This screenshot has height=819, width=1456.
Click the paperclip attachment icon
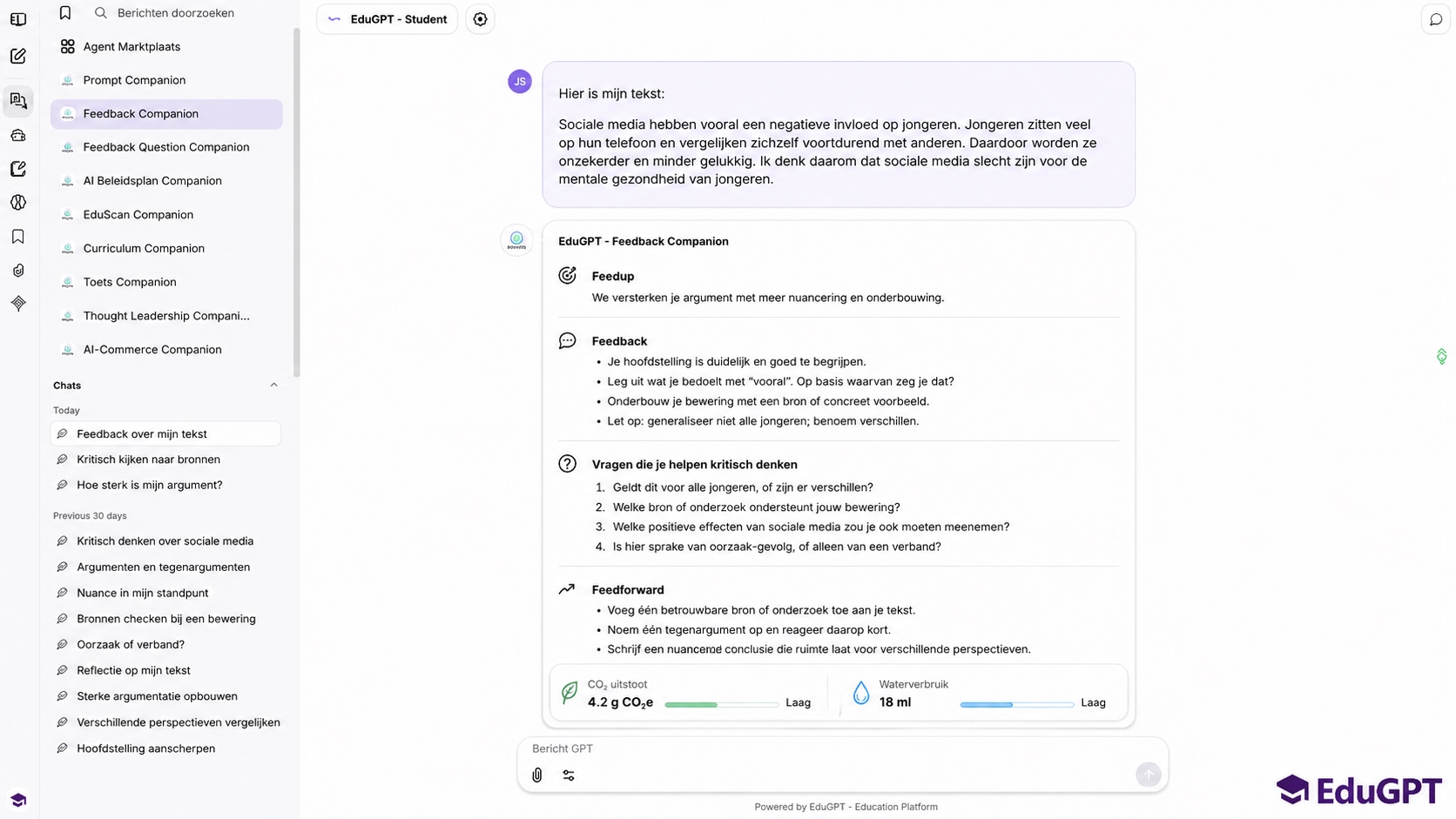pyautogui.click(x=537, y=775)
